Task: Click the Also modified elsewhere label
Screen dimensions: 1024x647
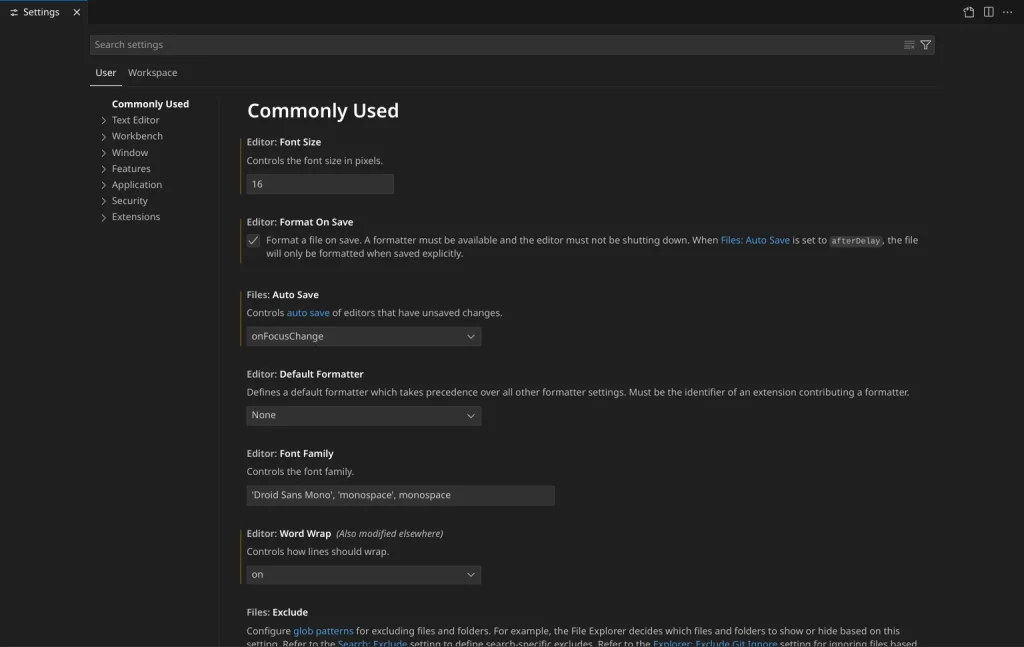Action: pos(389,534)
